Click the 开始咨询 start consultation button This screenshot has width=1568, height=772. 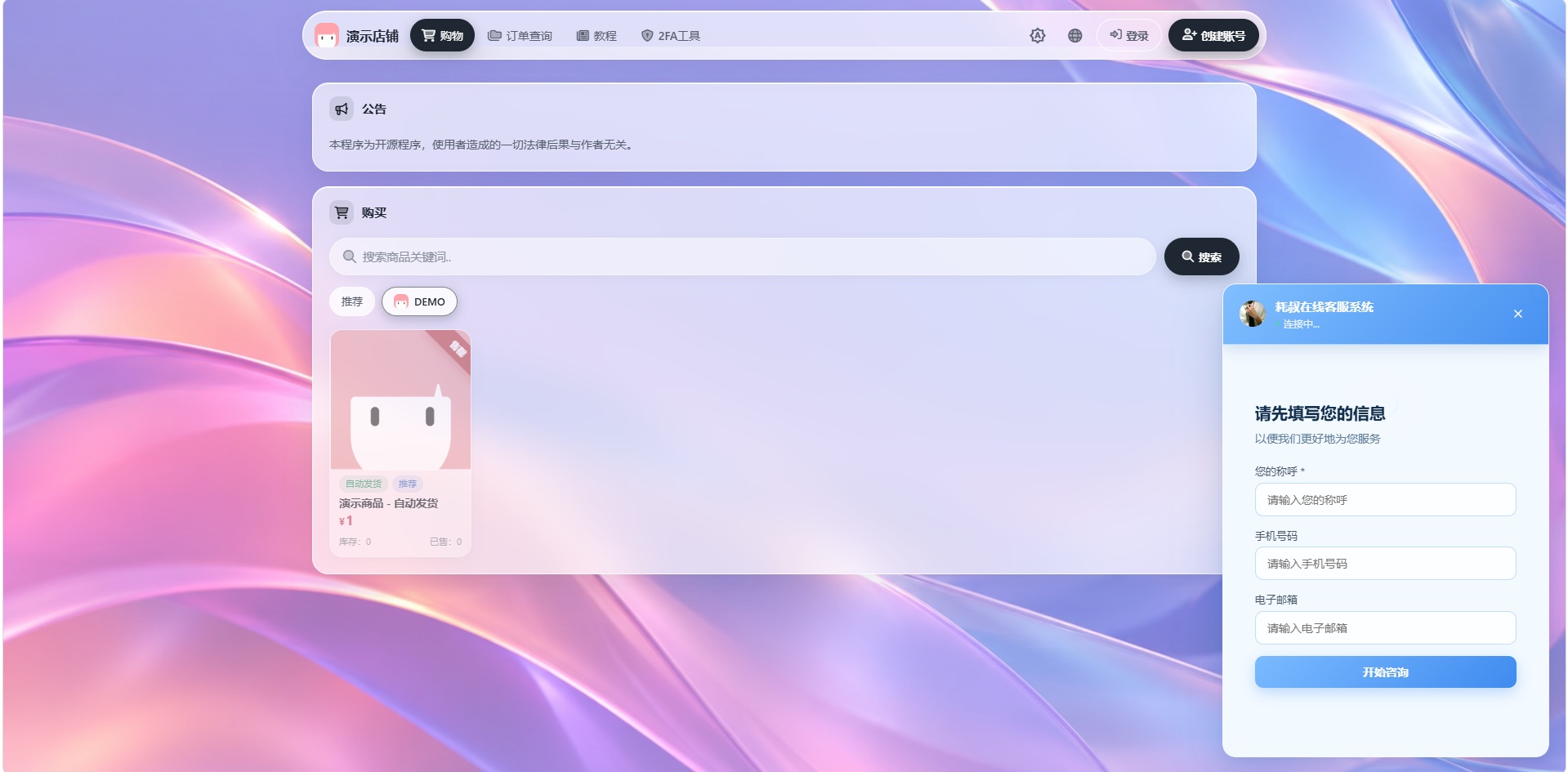pos(1386,672)
